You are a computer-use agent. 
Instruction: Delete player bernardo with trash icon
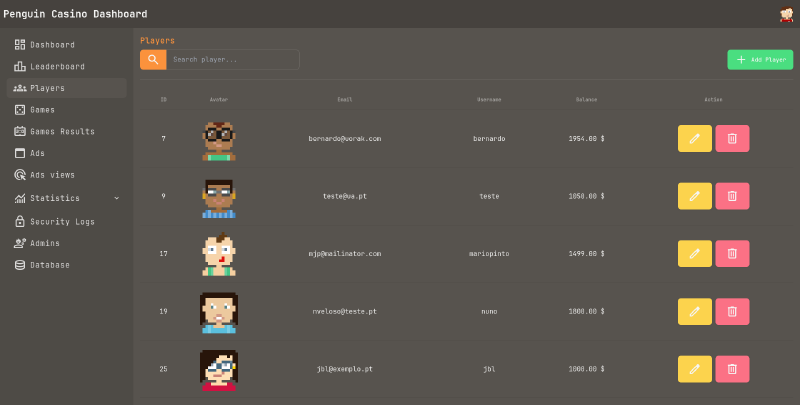click(732, 139)
